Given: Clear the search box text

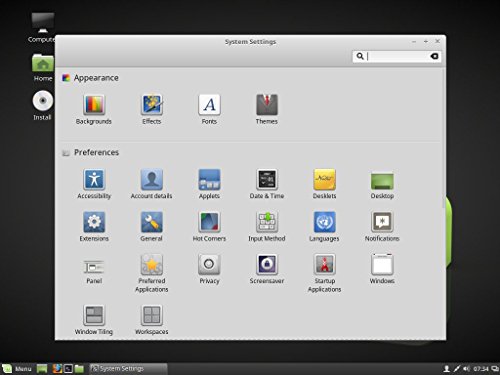Looking at the screenshot, I should [434, 56].
